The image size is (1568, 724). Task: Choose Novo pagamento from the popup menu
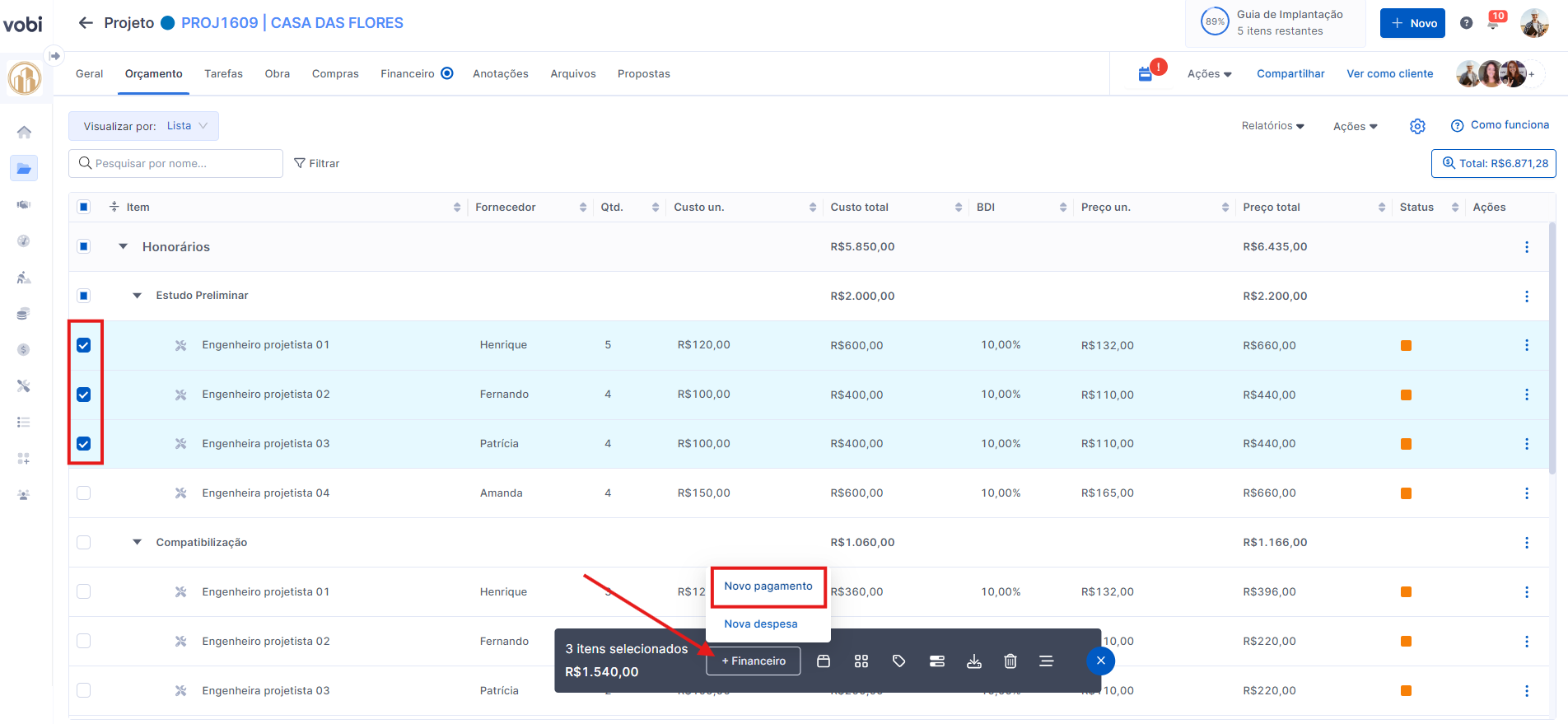click(x=768, y=586)
